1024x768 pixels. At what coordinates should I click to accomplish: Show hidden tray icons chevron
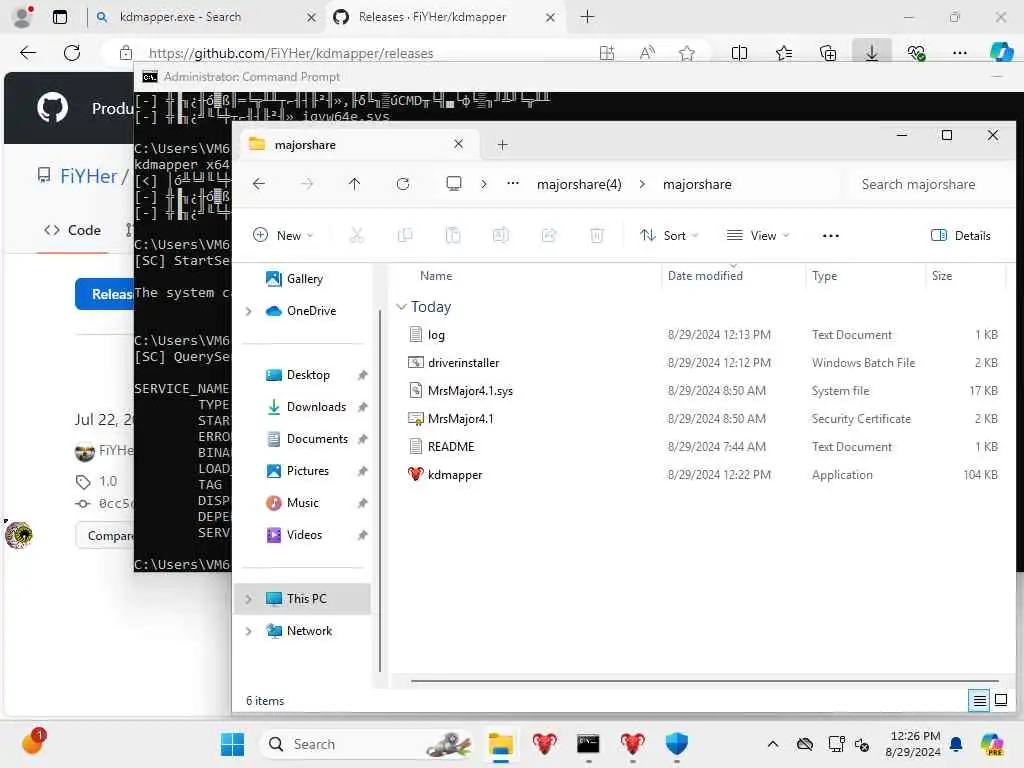click(773, 744)
